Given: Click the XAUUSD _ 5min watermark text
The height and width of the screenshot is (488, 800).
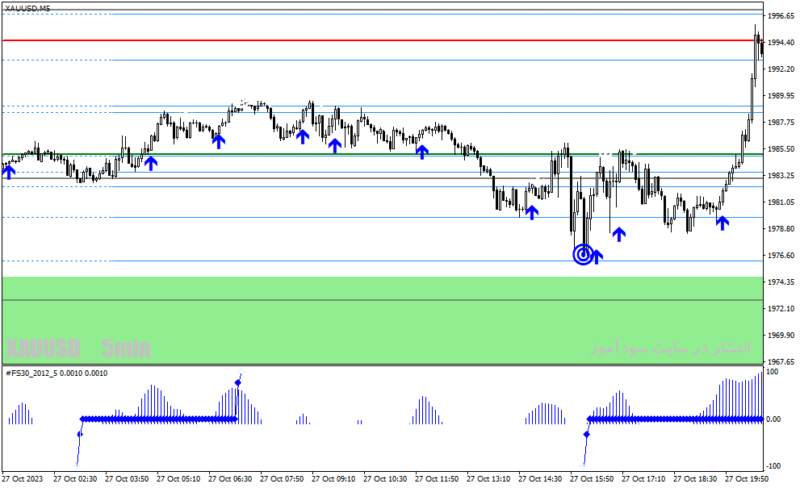Looking at the screenshot, I should 79,349.
